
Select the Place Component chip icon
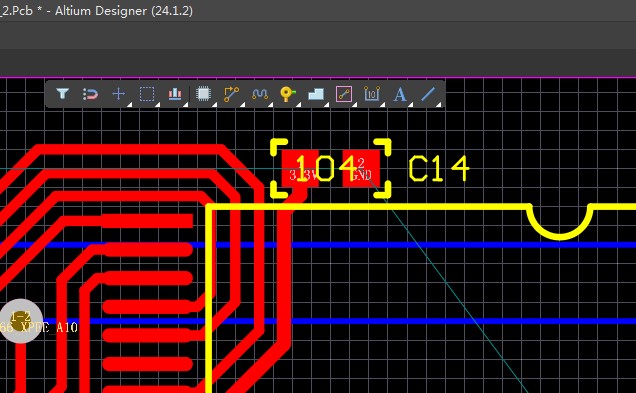(x=203, y=94)
